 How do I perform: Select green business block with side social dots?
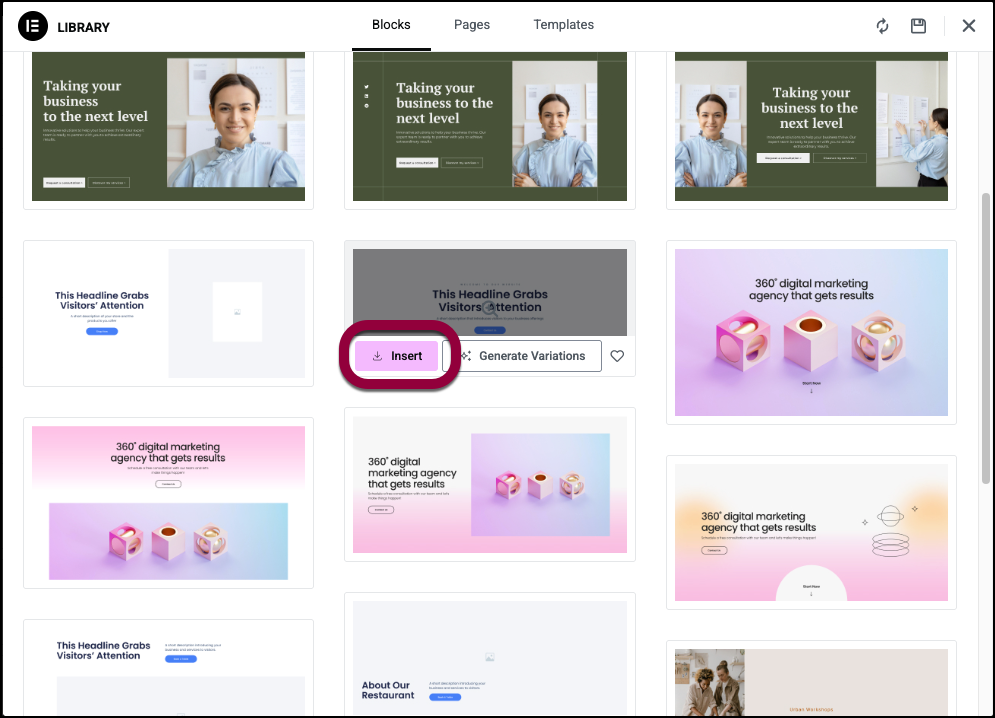point(490,126)
